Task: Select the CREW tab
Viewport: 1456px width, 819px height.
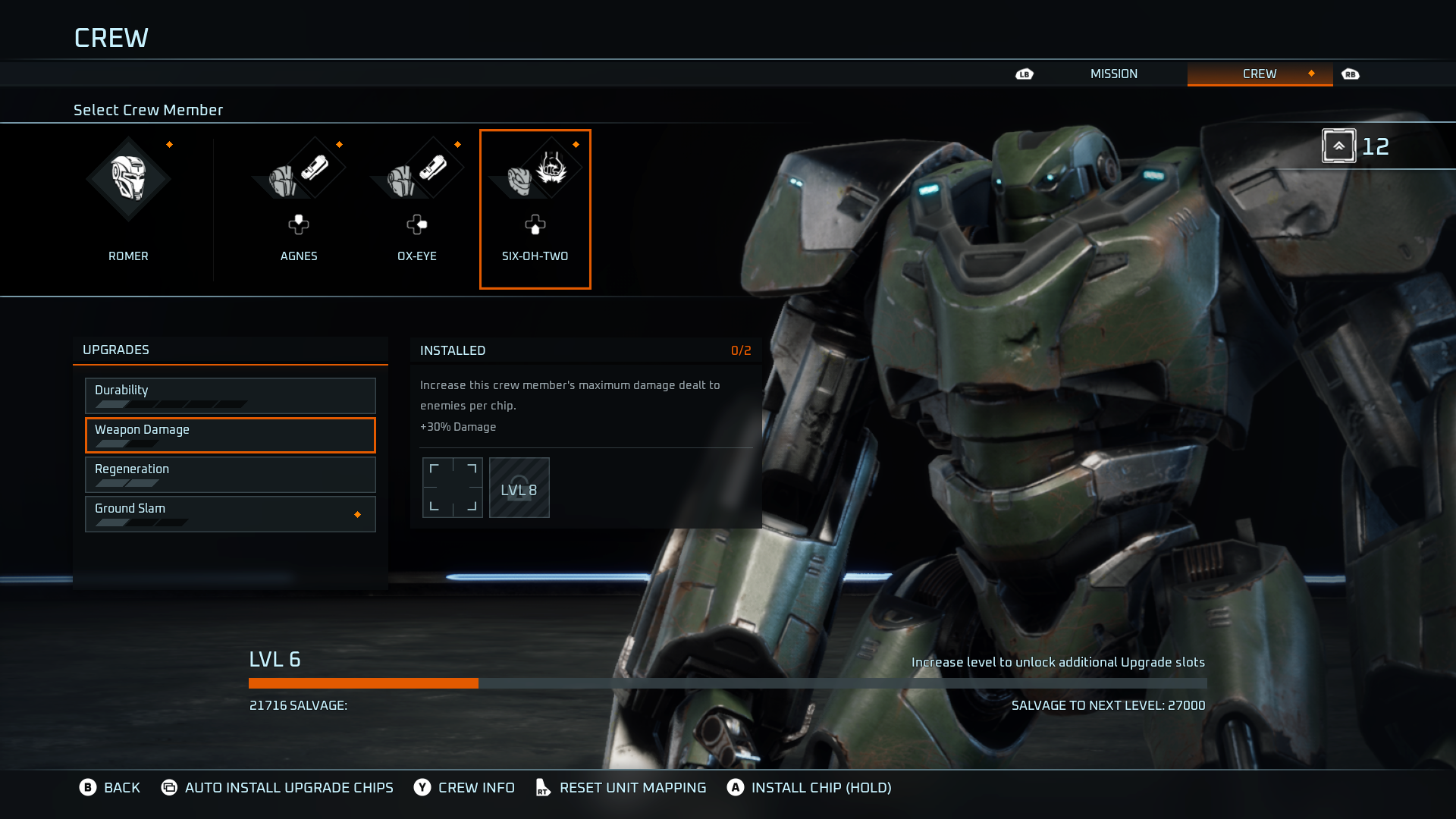Action: 1258,74
